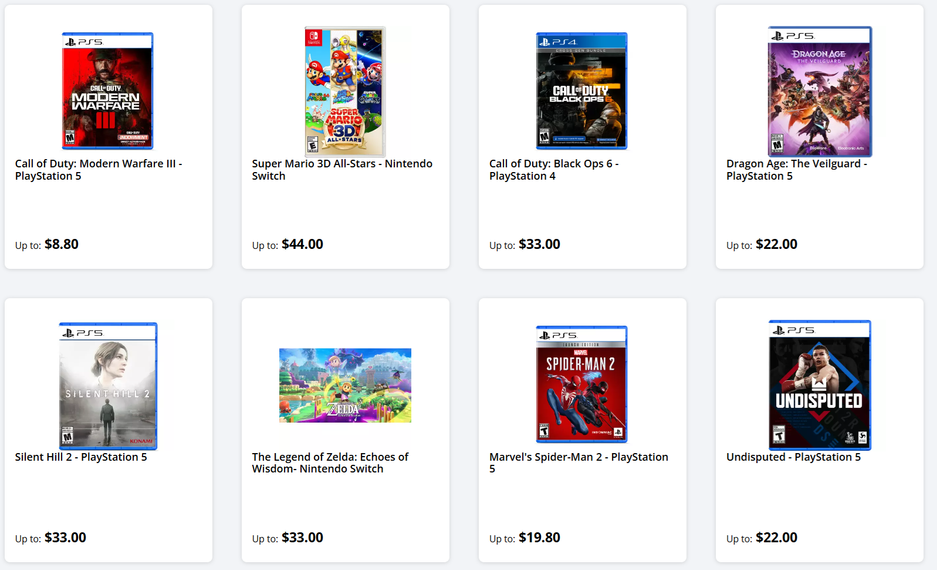Follow the Call of Duty: Black Ops 6 title link
937x570 pixels.
[554, 170]
